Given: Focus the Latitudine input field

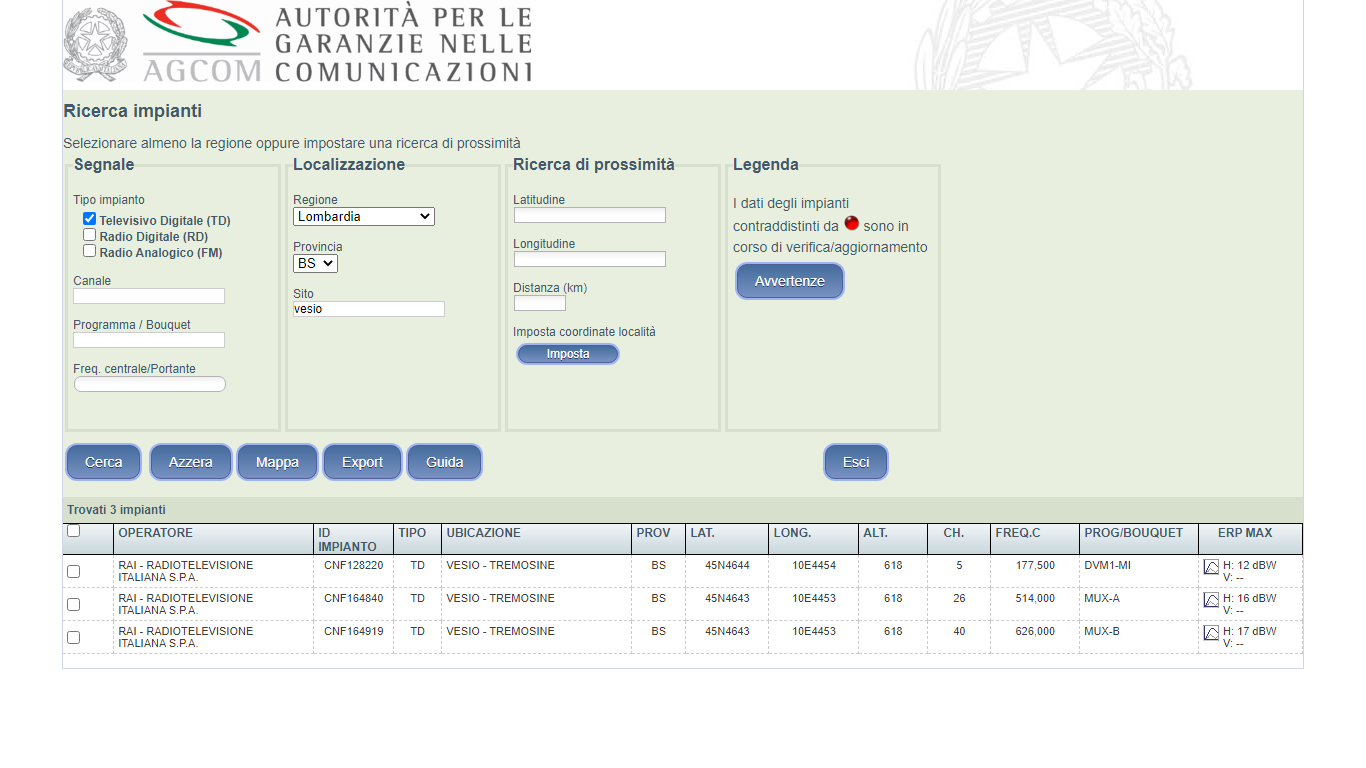Looking at the screenshot, I should pyautogui.click(x=589, y=215).
